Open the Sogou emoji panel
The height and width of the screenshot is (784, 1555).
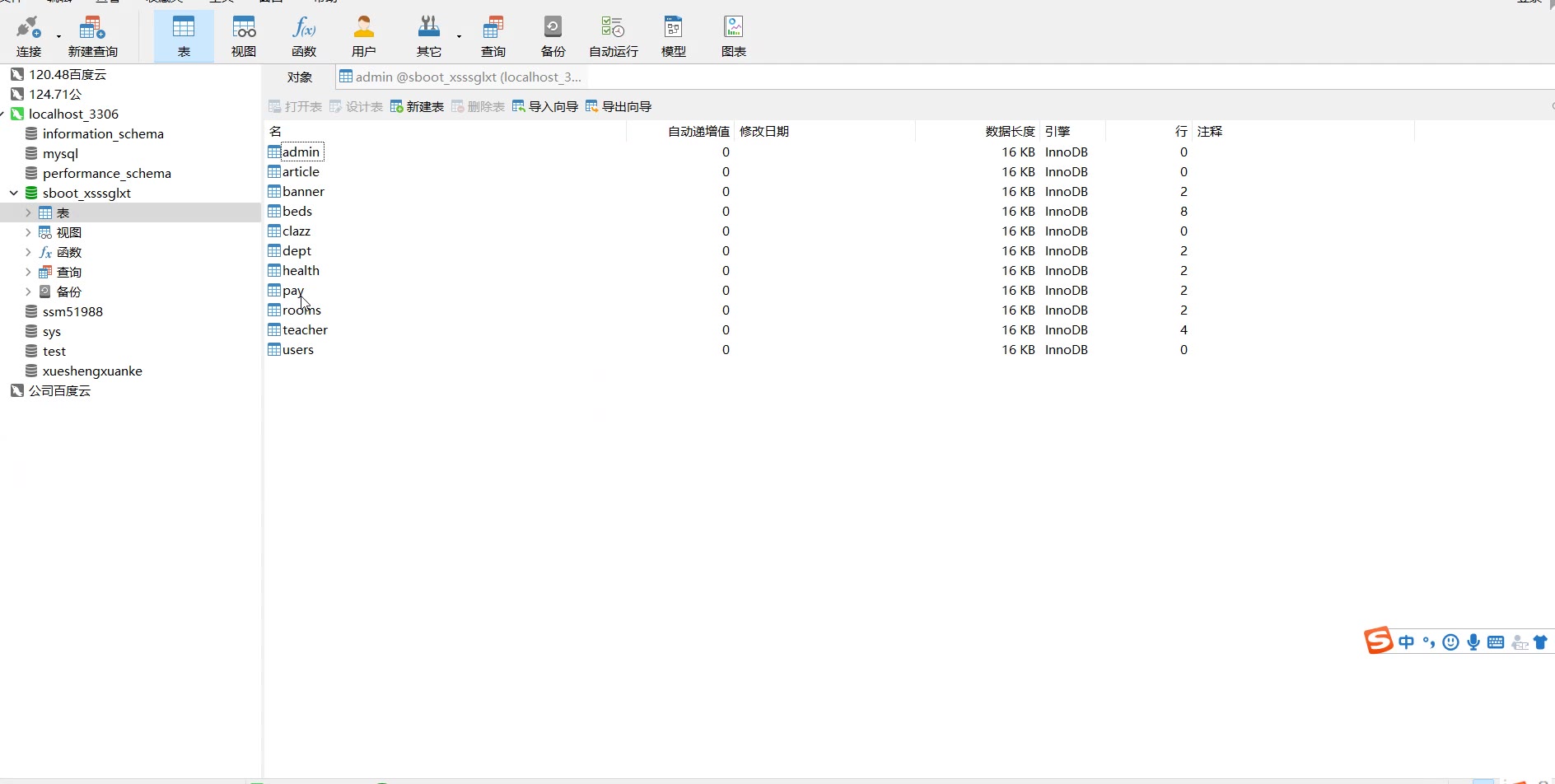(1451, 642)
